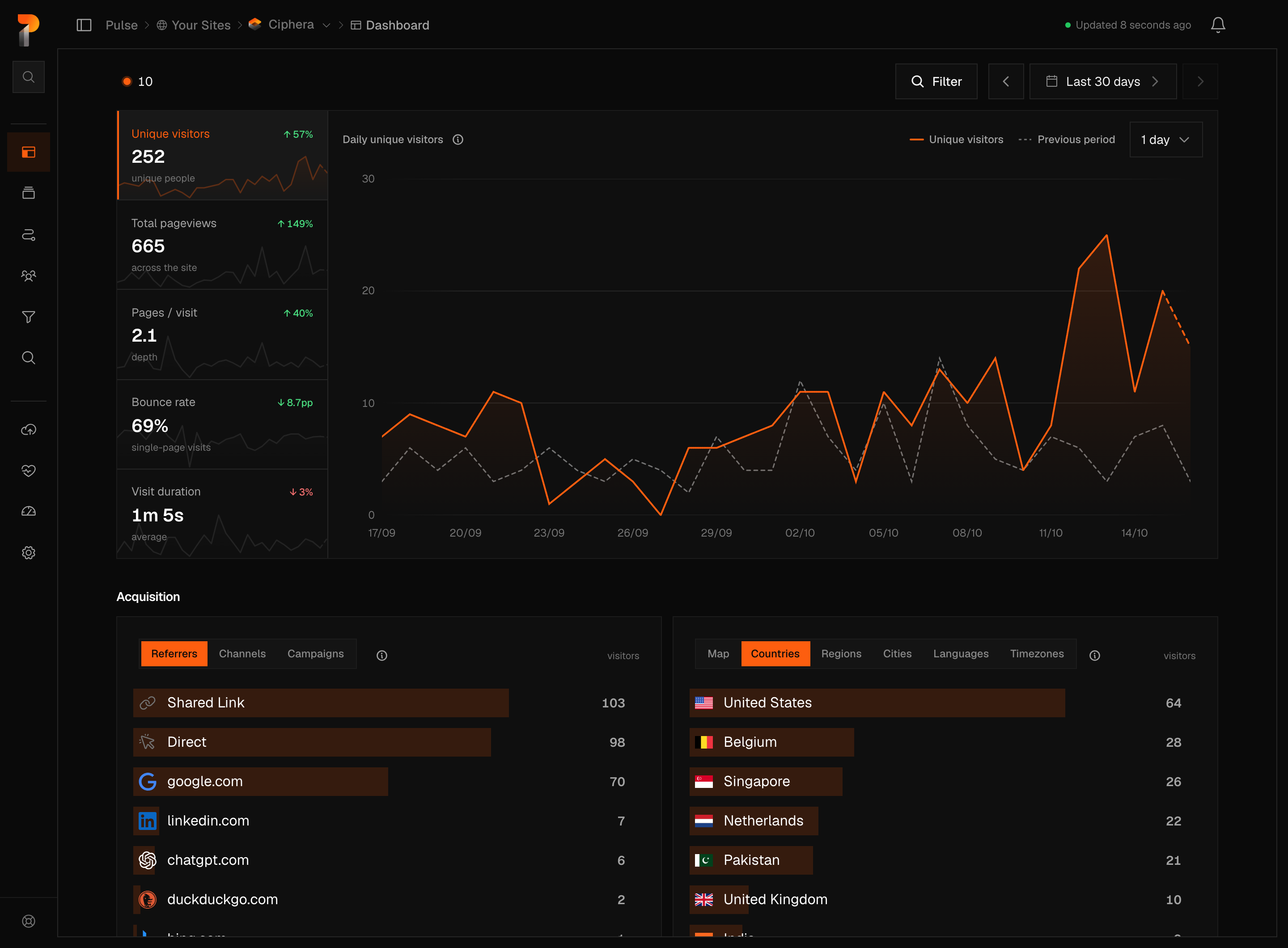1288x948 pixels.
Task: Show info icon beside Timezones tab
Action: click(1094, 656)
